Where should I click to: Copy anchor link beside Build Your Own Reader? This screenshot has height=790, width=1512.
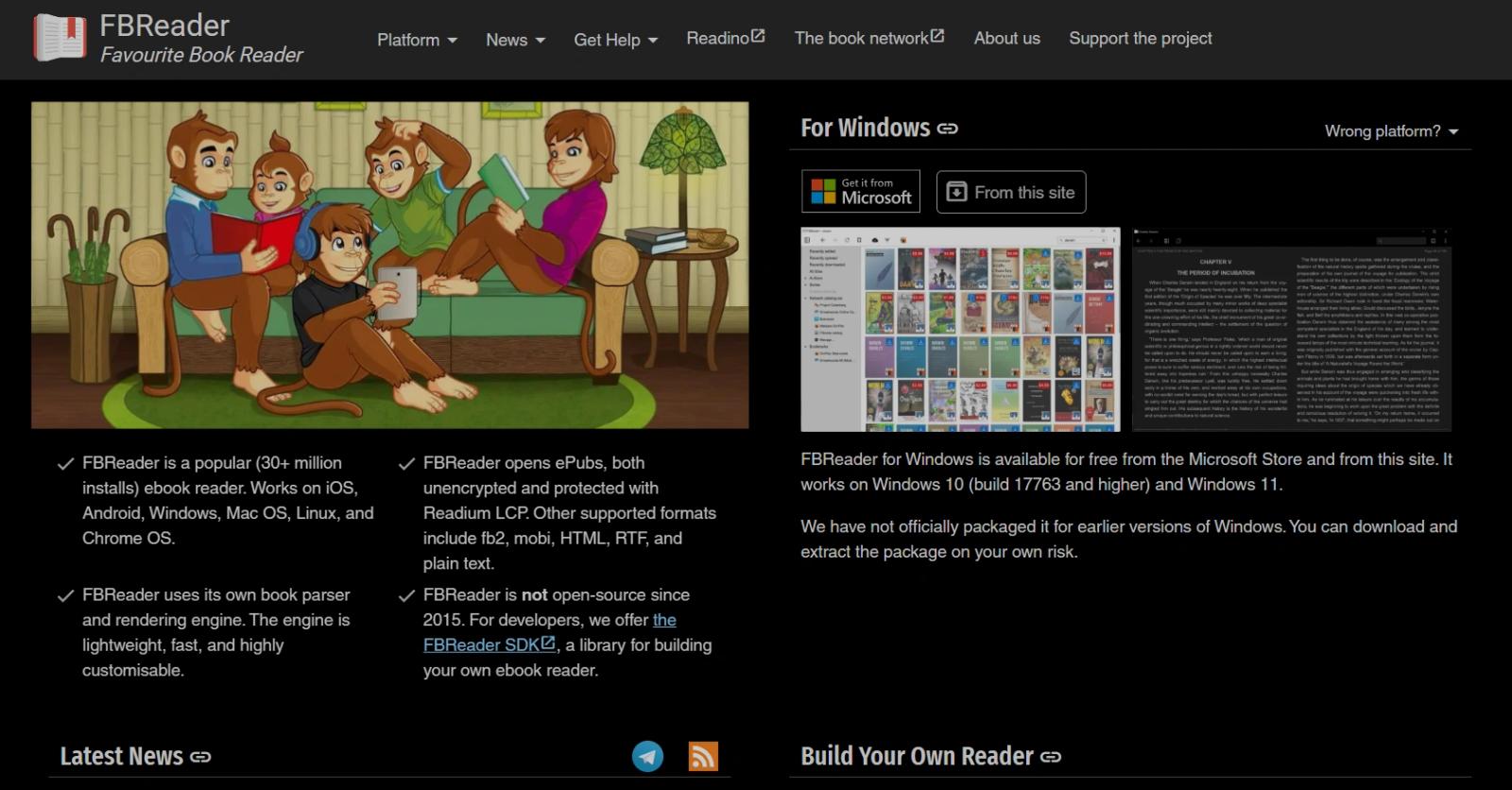tap(1051, 757)
